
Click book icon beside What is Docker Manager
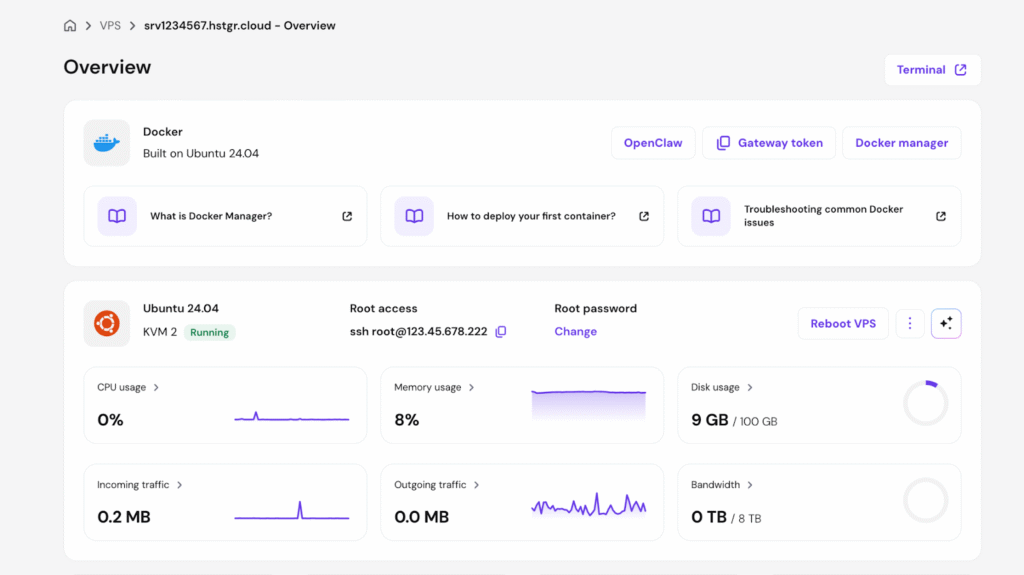[x=117, y=216]
